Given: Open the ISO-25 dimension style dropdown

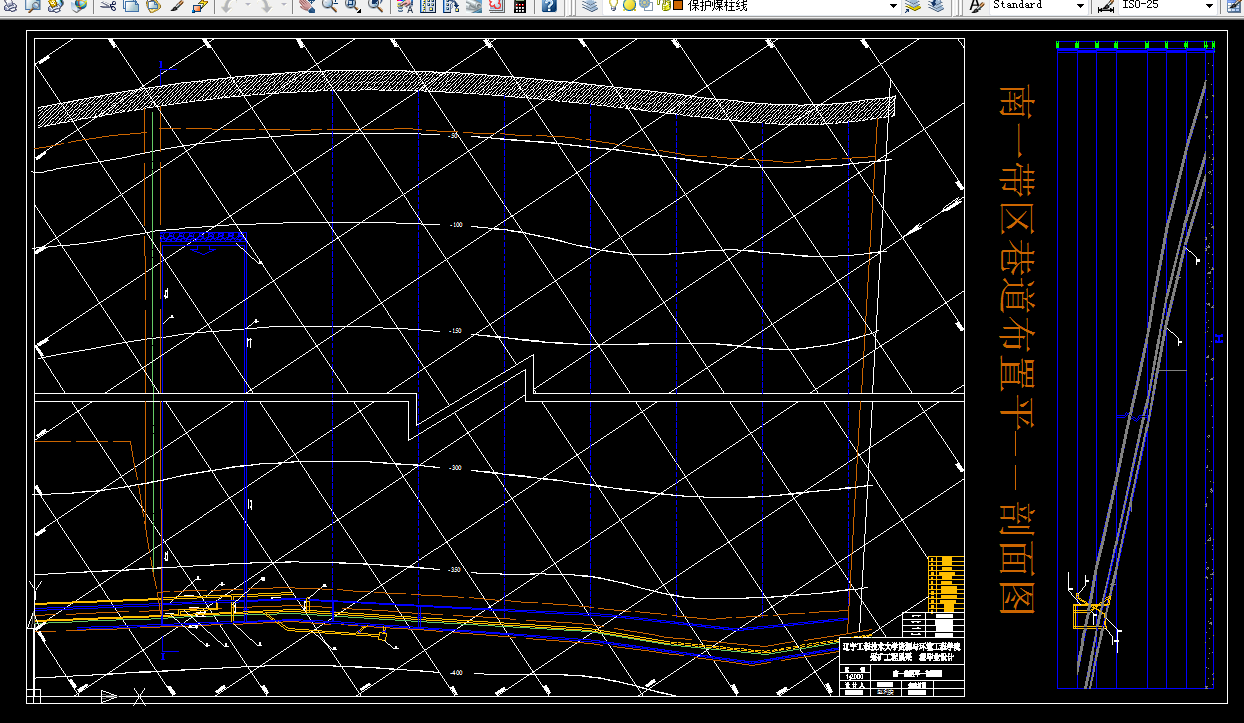Looking at the screenshot, I should (1209, 6).
